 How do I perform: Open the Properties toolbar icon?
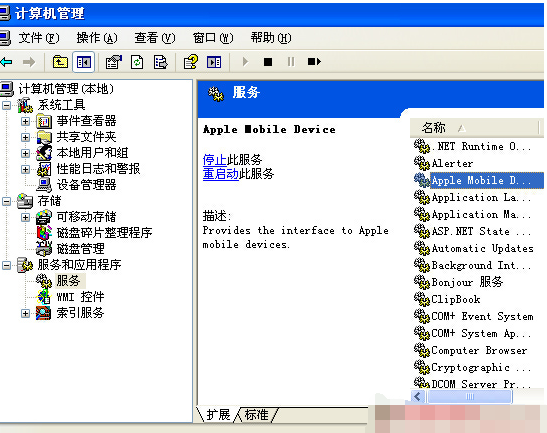(x=114, y=62)
